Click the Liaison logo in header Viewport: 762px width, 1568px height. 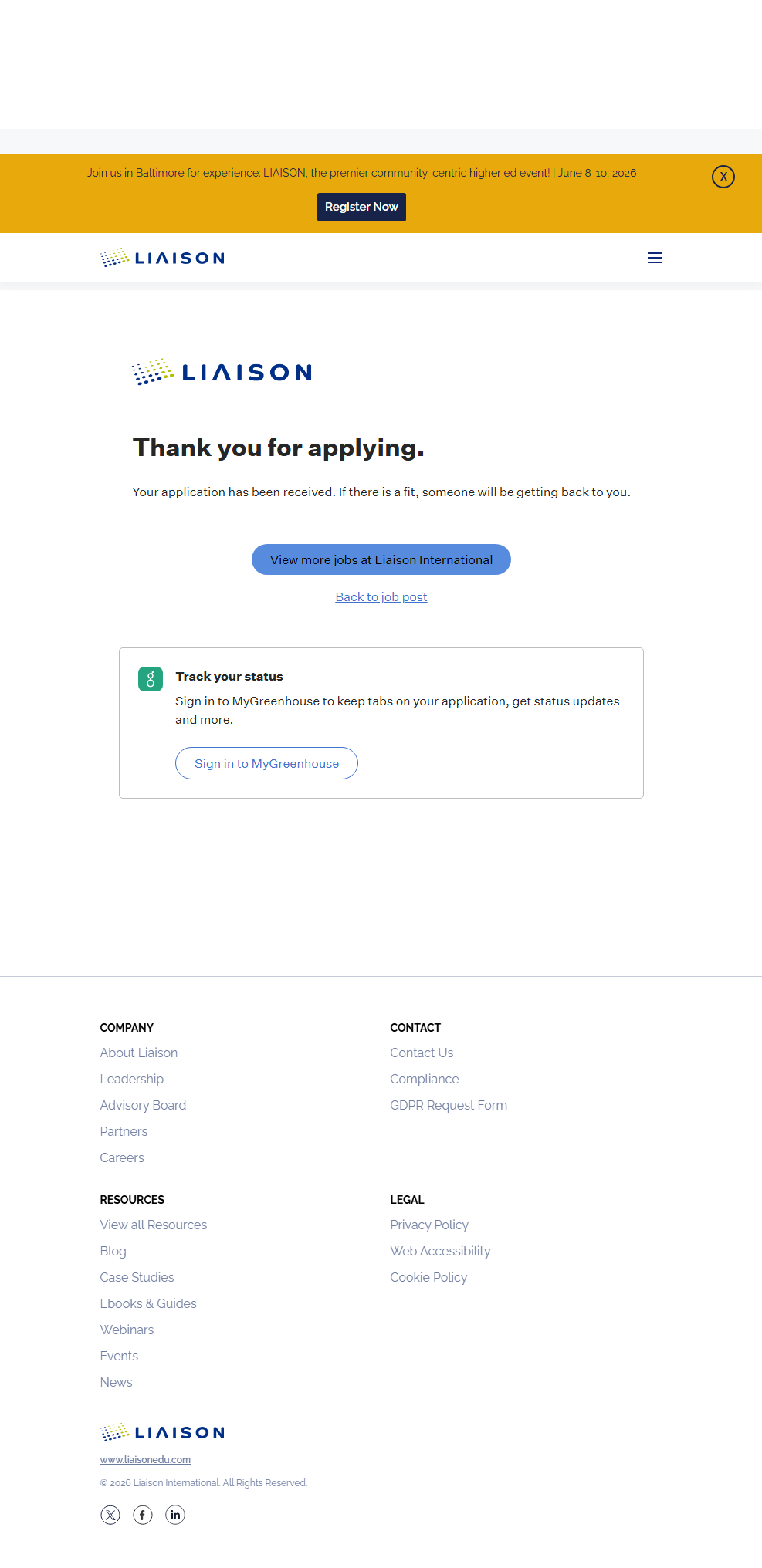(162, 258)
